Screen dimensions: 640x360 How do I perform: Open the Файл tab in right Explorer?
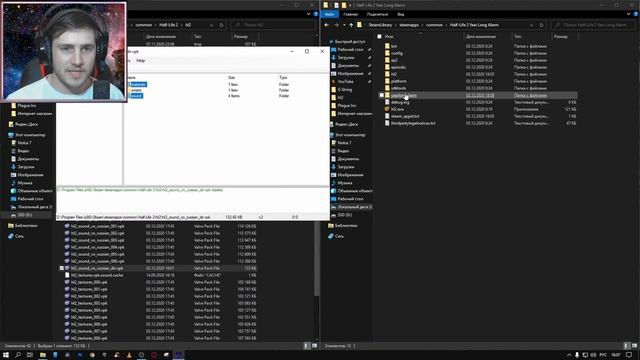(330, 14)
